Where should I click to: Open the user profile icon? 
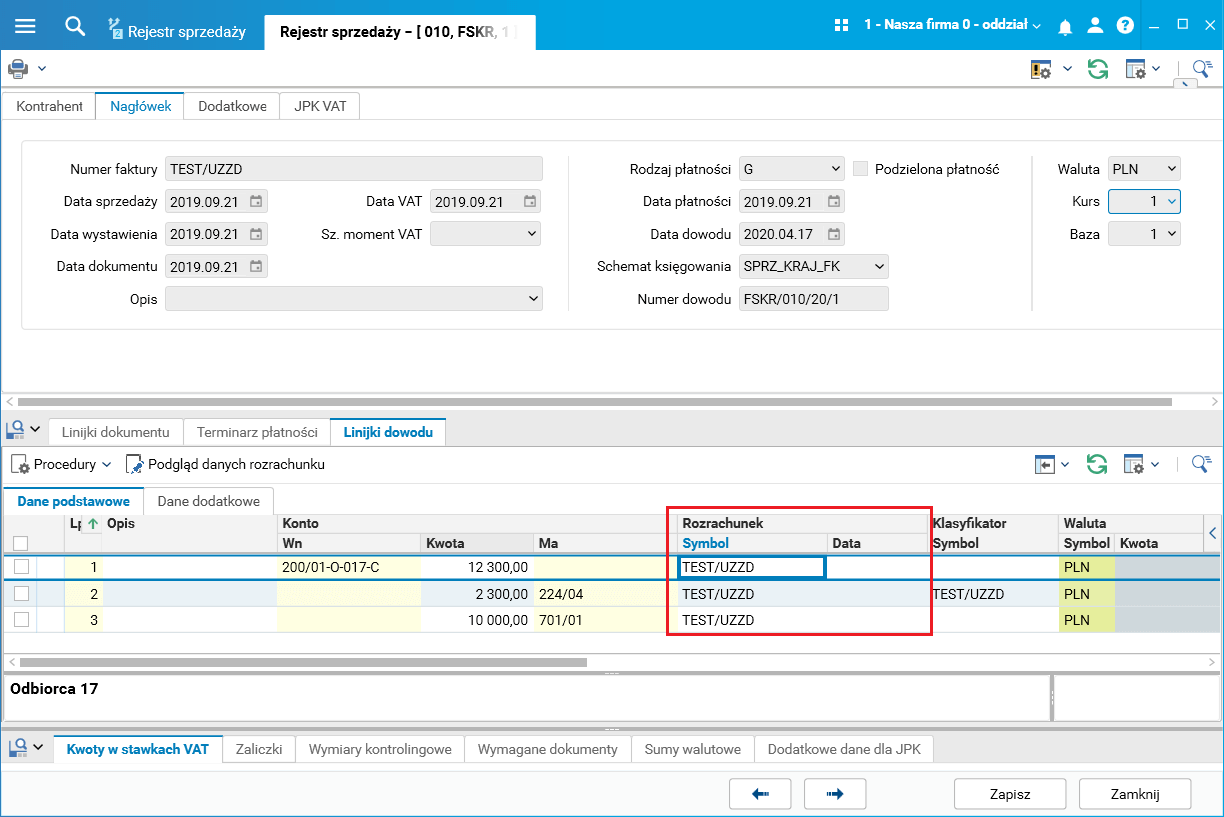point(1095,26)
